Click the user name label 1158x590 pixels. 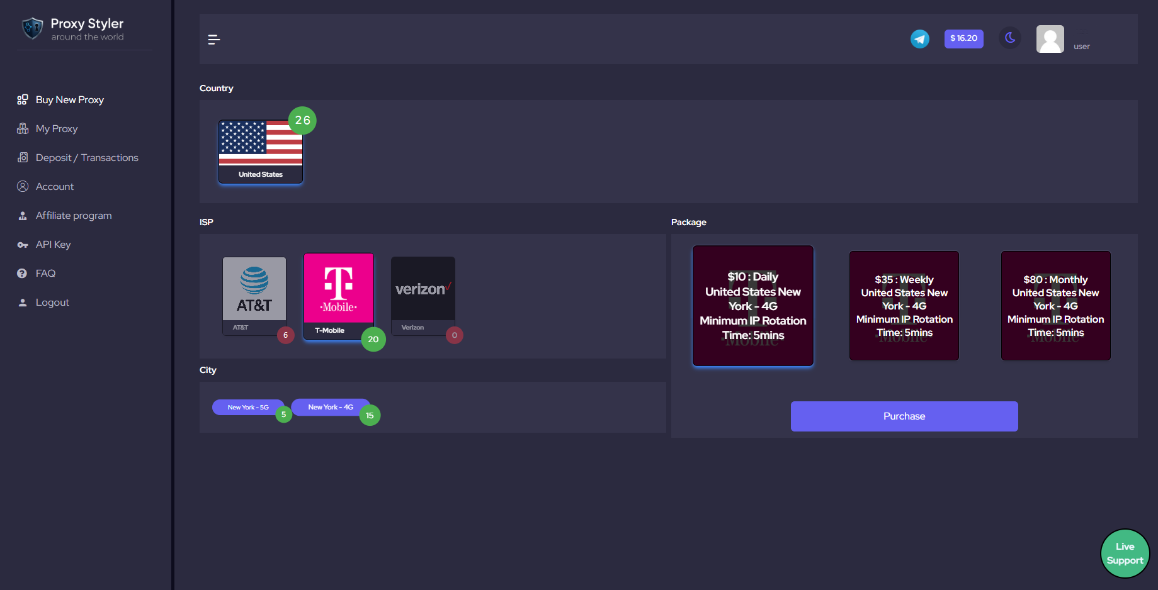point(1081,47)
